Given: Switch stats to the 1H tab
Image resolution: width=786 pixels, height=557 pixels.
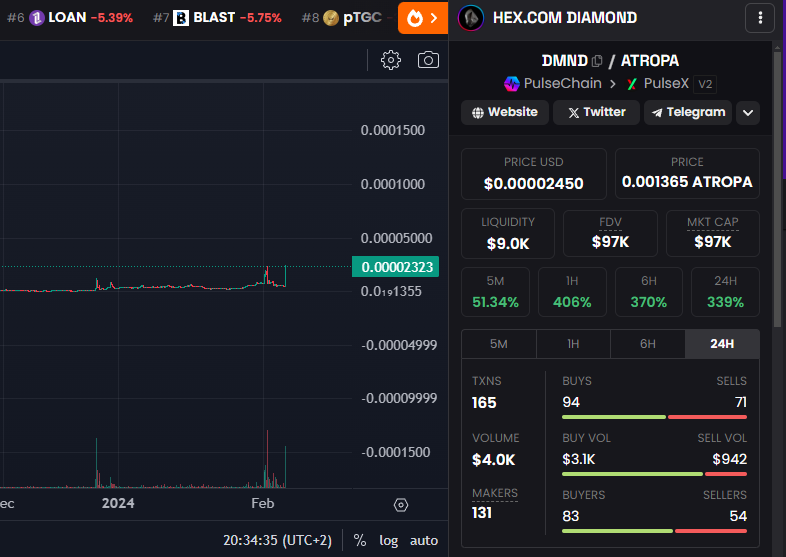Looking at the screenshot, I should [x=573, y=344].
